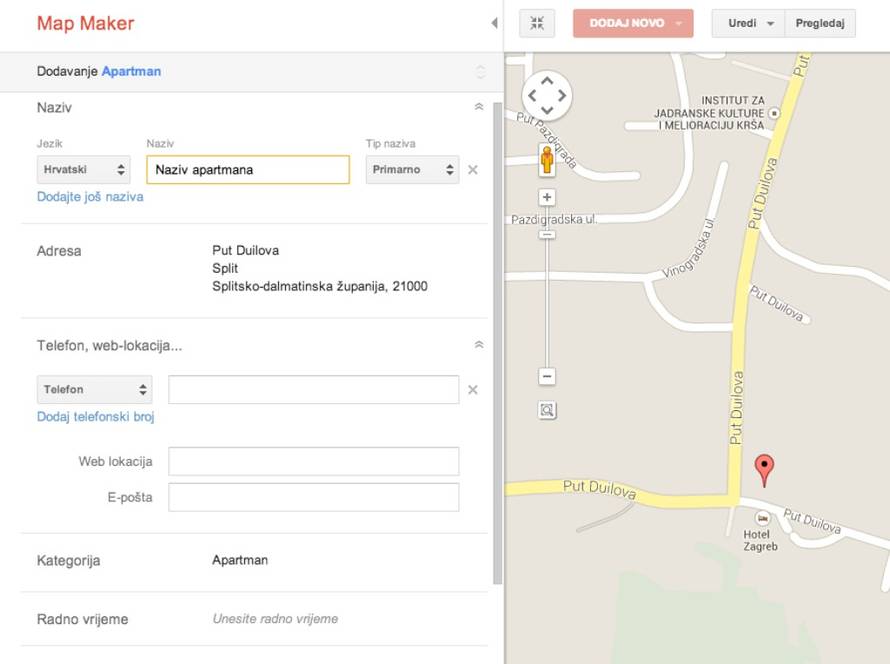
Task: Open the Hrvatski language dropdown
Action: [84, 170]
